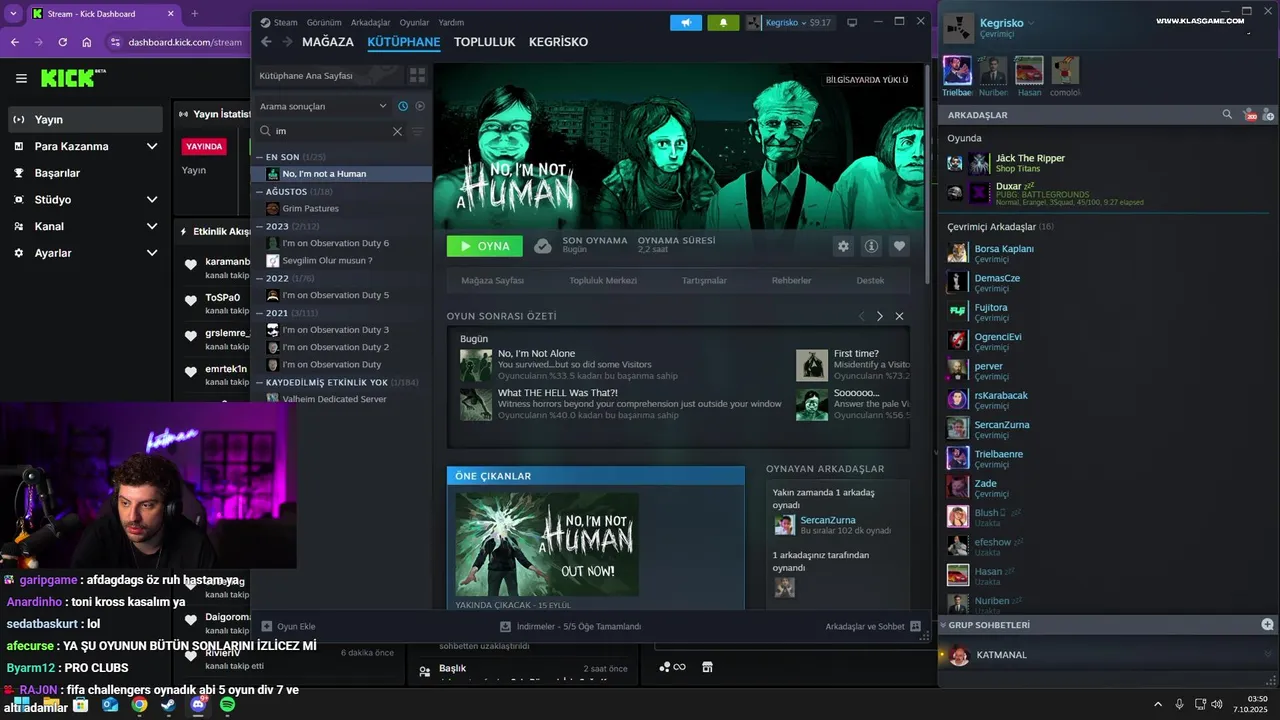Open Mağaza Sayfası link
This screenshot has width=1280, height=720.
(492, 280)
